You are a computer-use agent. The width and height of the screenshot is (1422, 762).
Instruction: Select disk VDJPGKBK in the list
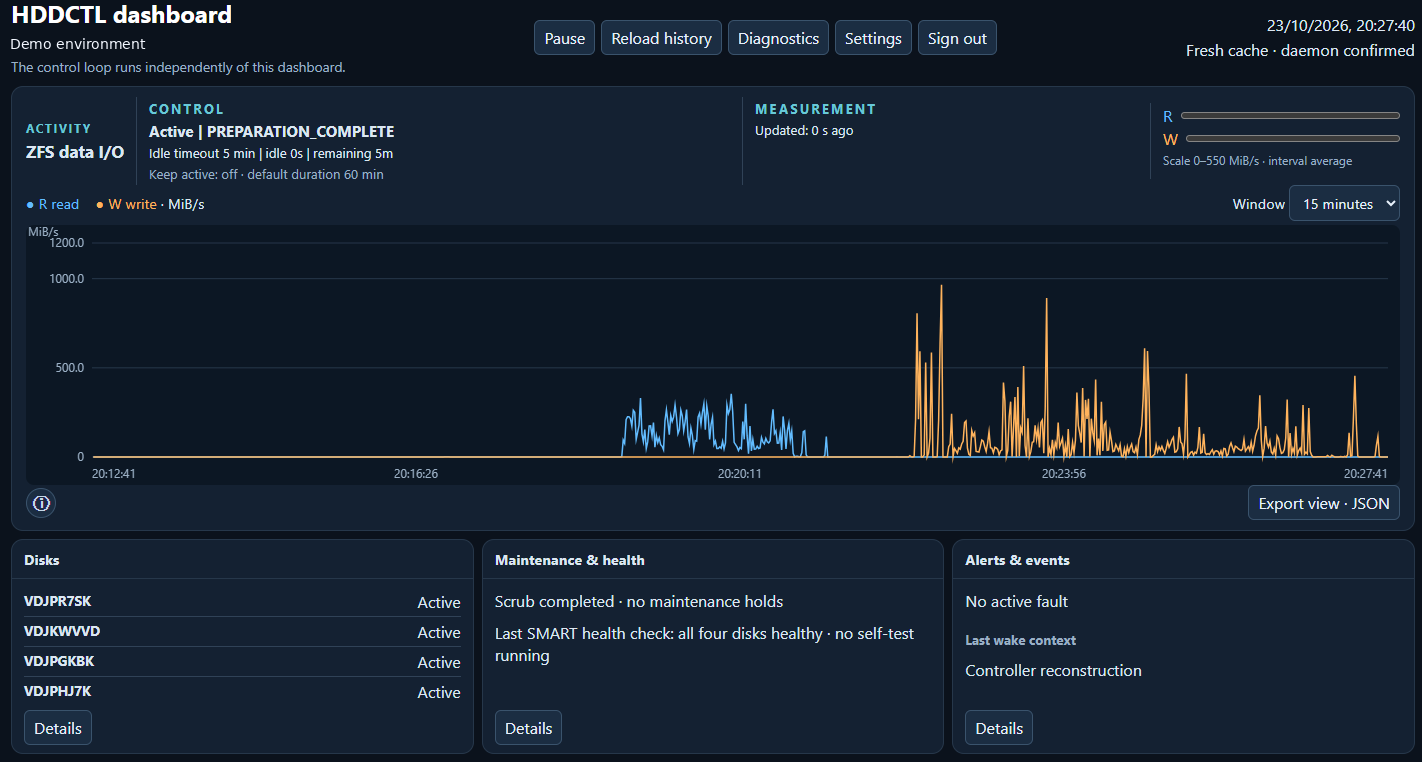pos(242,662)
